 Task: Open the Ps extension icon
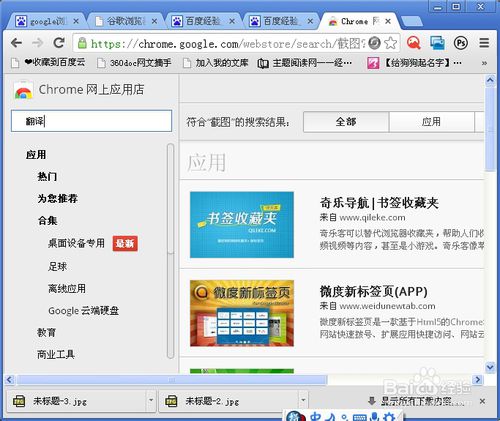[x=461, y=43]
